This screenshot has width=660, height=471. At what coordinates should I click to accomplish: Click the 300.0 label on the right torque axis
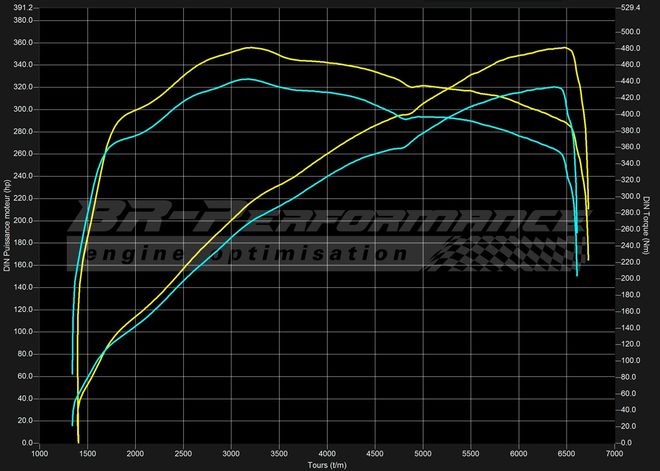[628, 196]
